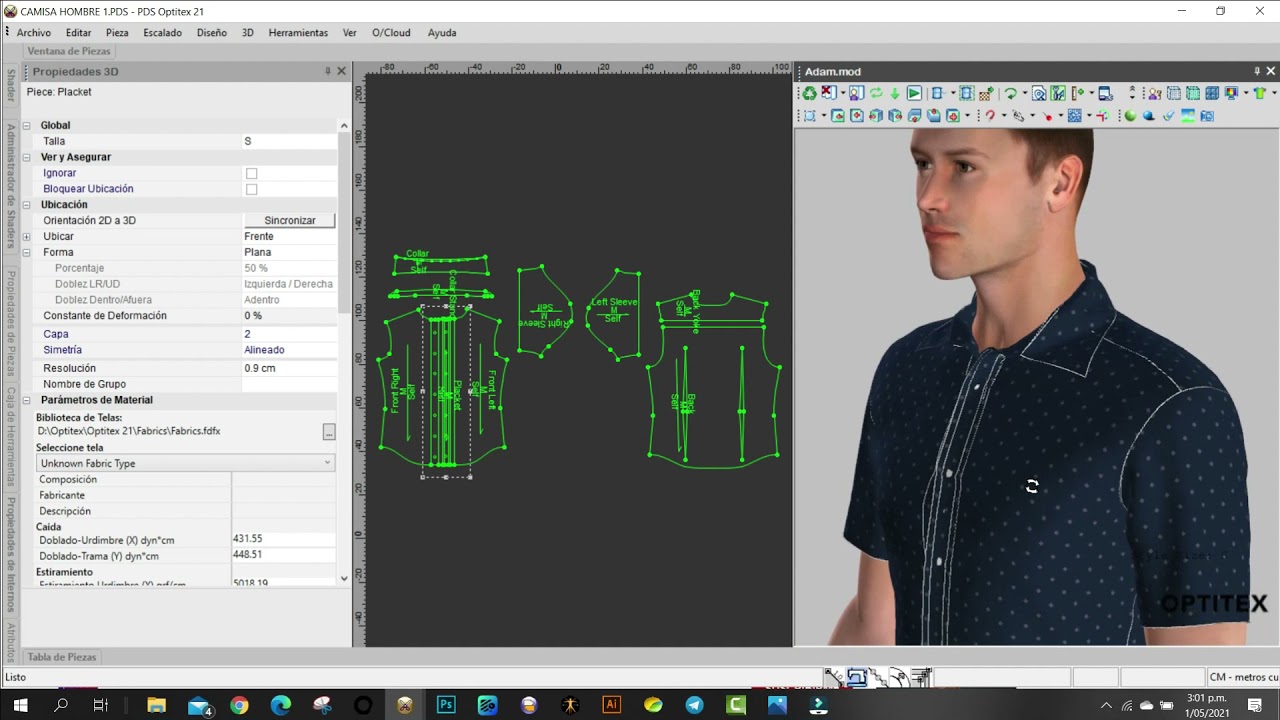Click the Talla value field 'S'

pyautogui.click(x=290, y=141)
